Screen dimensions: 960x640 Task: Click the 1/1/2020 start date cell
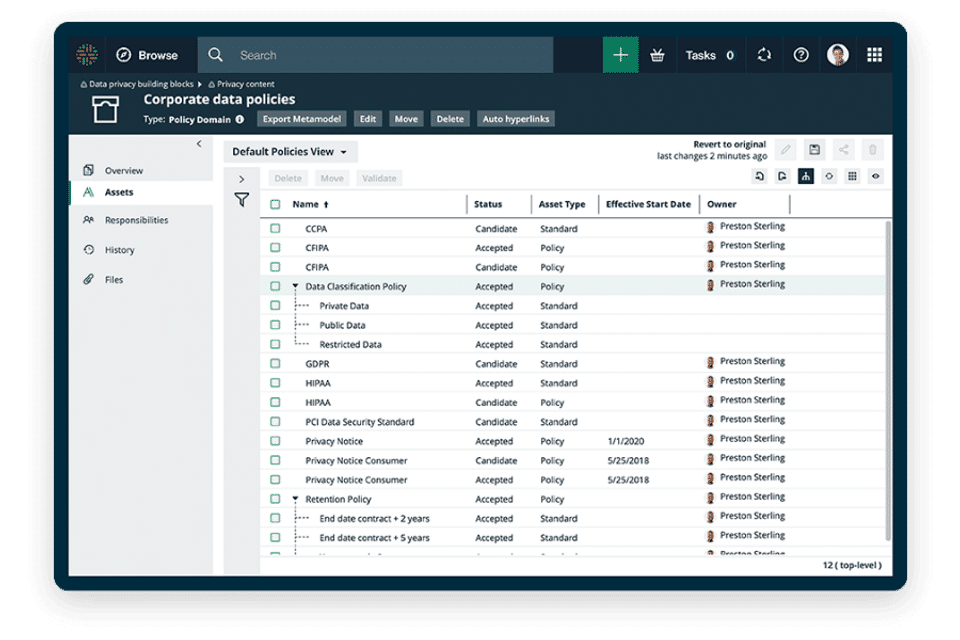626,441
